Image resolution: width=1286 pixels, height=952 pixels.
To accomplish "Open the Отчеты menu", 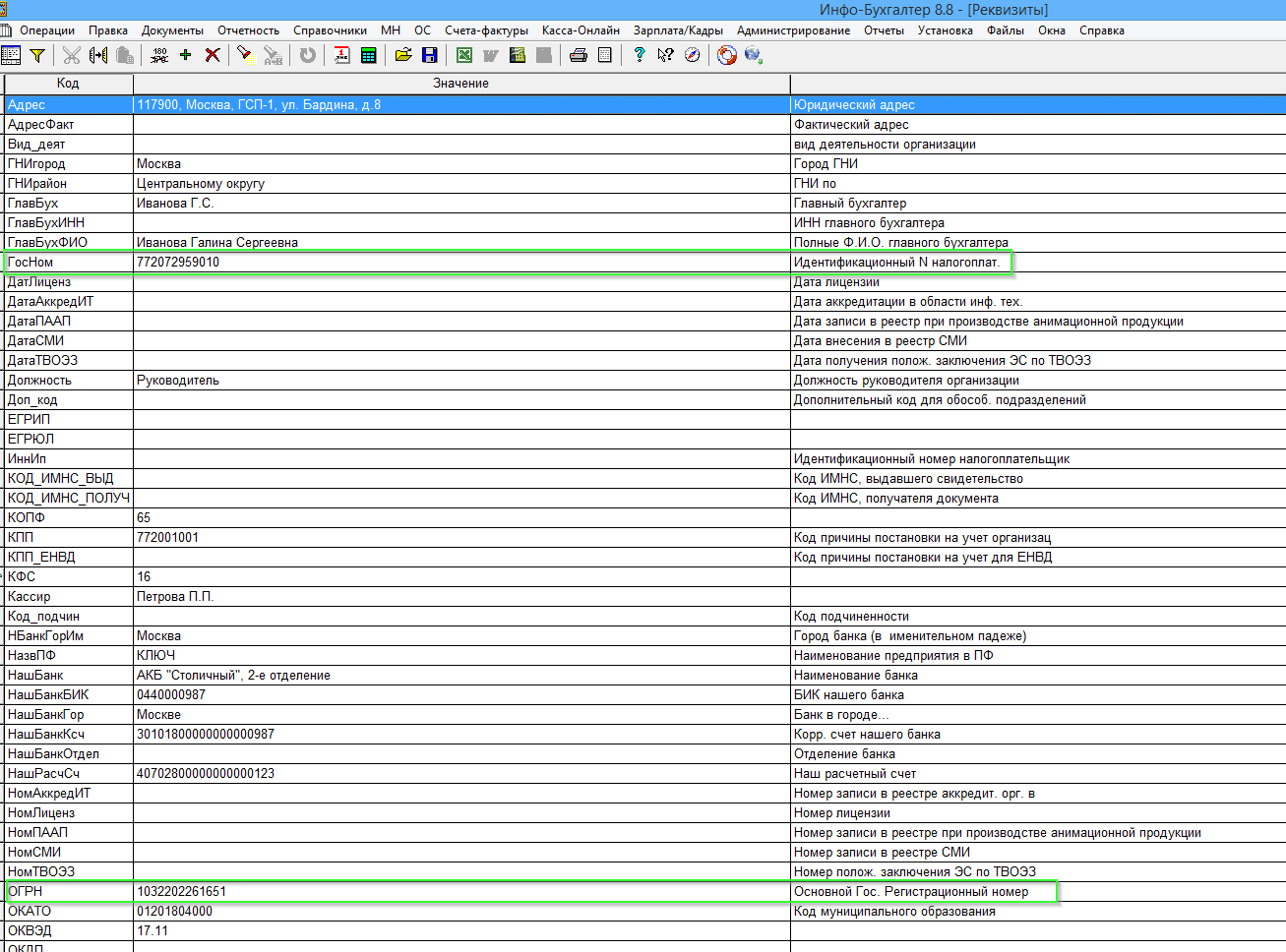I will click(x=884, y=30).
